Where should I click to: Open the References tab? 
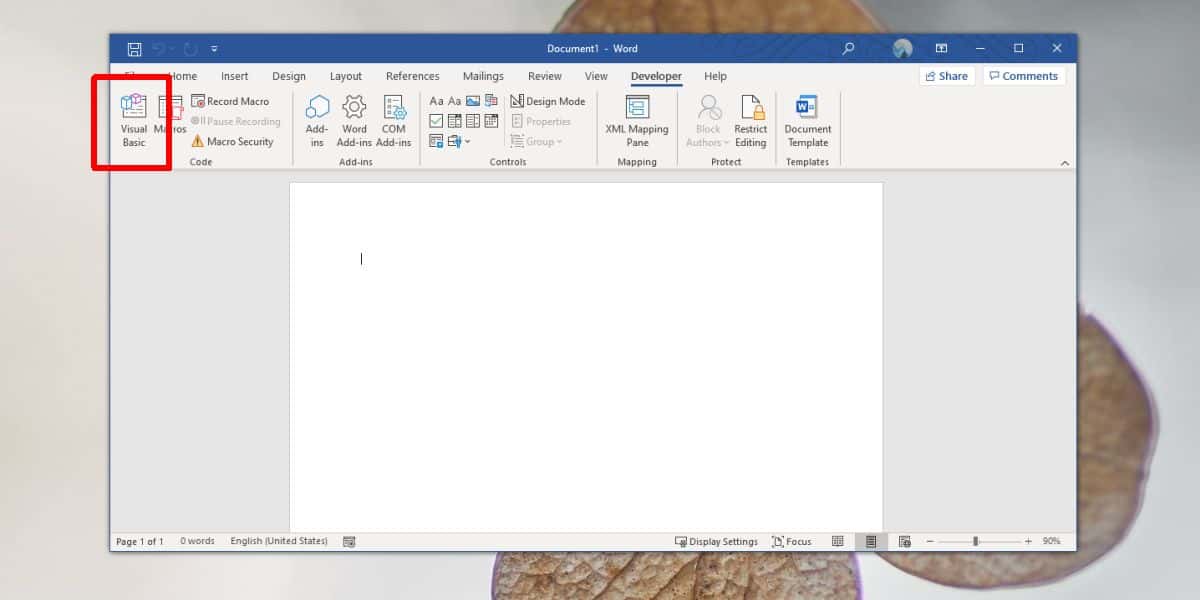[x=412, y=76]
